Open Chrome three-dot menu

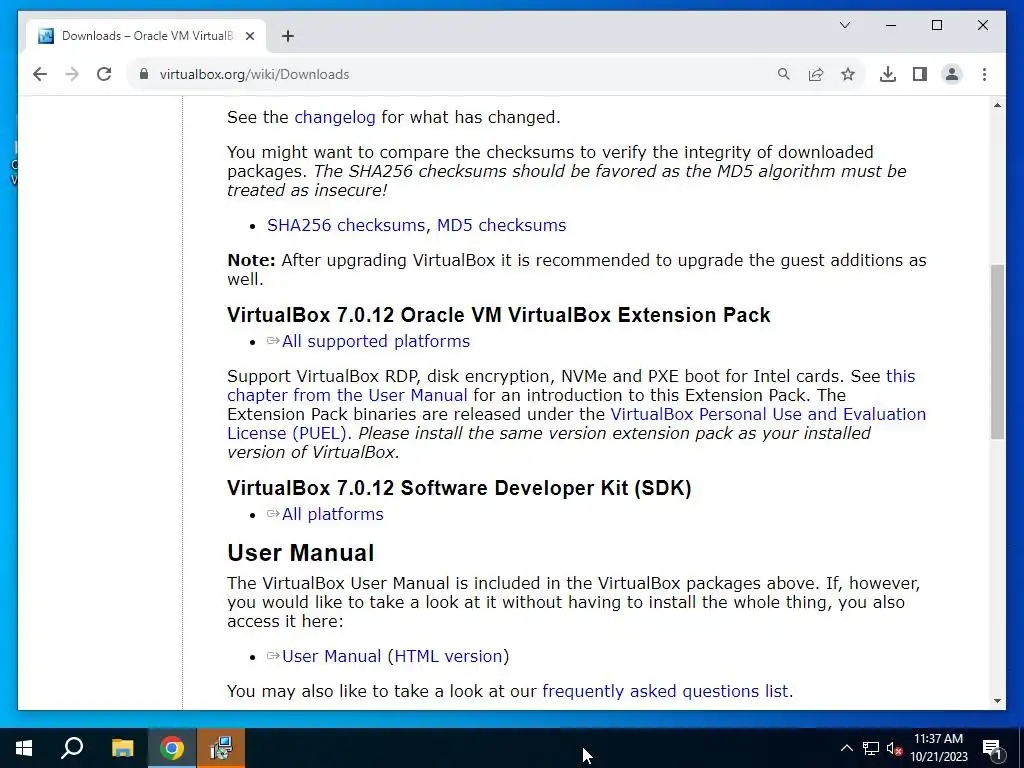click(984, 74)
